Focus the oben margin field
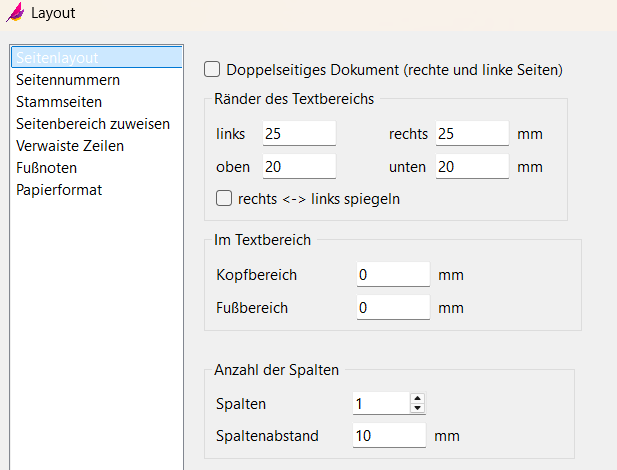The width and height of the screenshot is (617, 470). (x=299, y=166)
